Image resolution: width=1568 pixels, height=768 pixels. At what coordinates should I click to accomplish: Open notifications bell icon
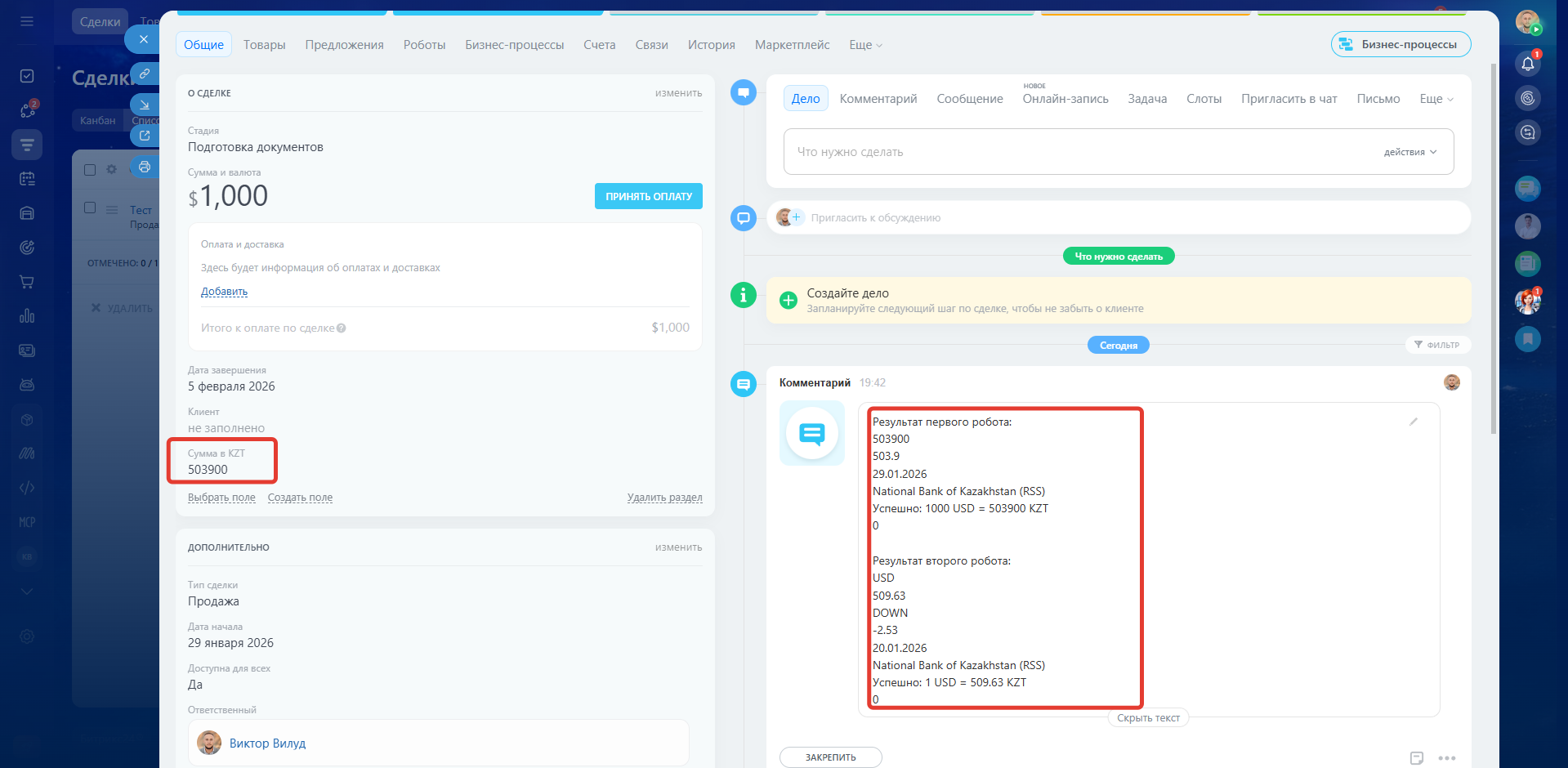1527,64
